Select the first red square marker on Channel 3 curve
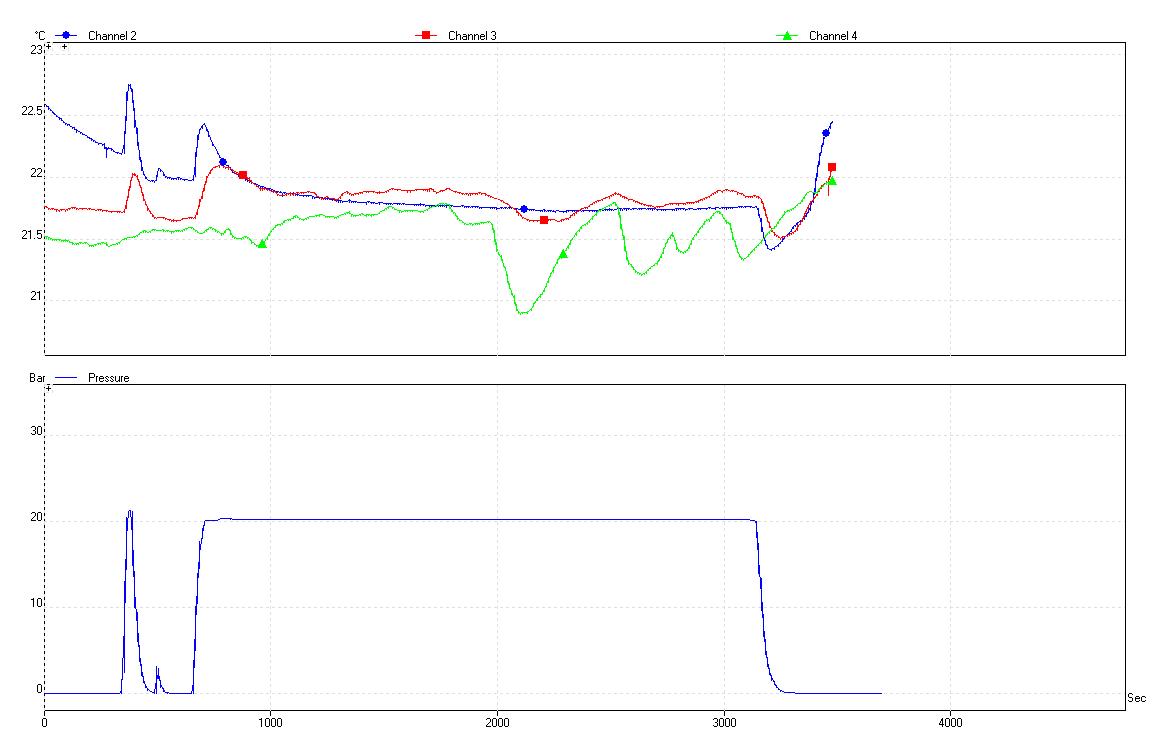Screen dimensions: 1162x738 (x=243, y=175)
